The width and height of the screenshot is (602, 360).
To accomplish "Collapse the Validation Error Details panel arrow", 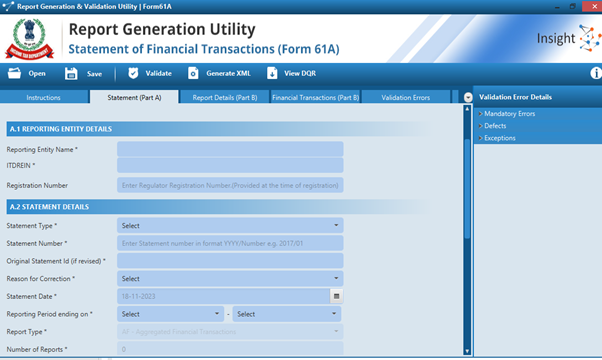I will (468, 97).
